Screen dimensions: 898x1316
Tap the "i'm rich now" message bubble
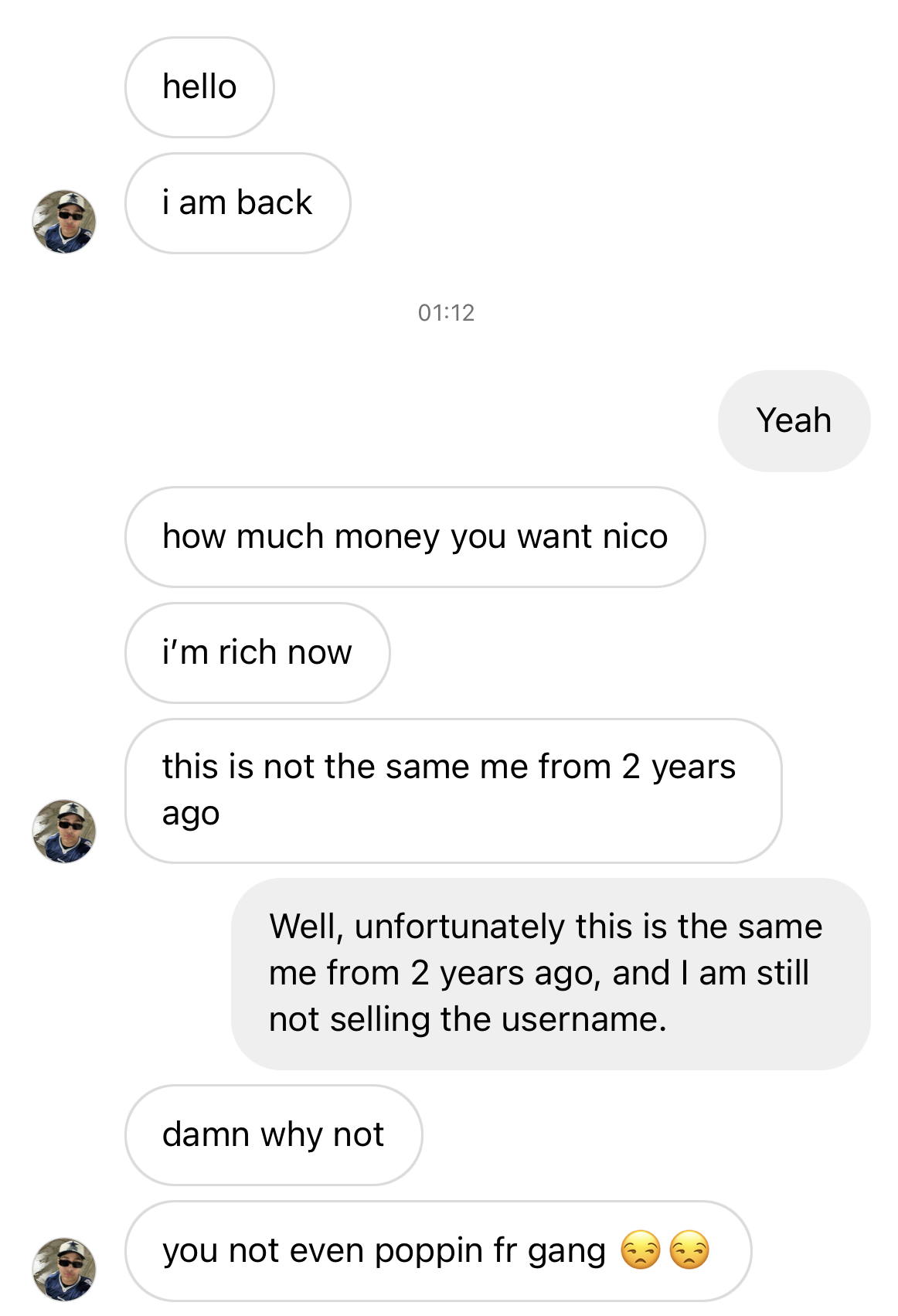(257, 653)
